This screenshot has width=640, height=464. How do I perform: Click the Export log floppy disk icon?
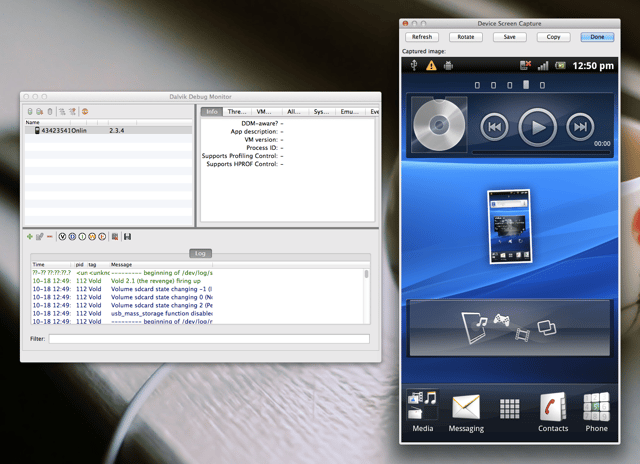tap(127, 237)
